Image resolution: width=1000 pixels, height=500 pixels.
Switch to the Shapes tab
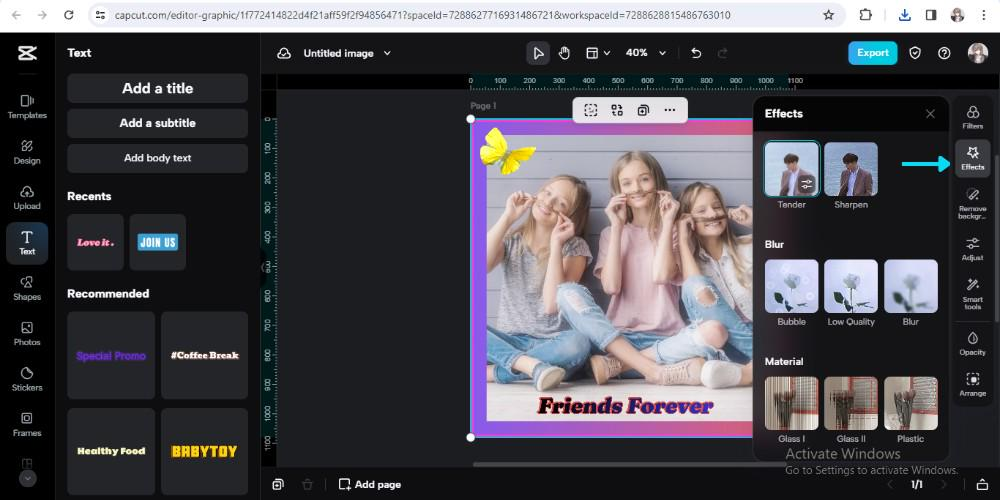point(27,287)
